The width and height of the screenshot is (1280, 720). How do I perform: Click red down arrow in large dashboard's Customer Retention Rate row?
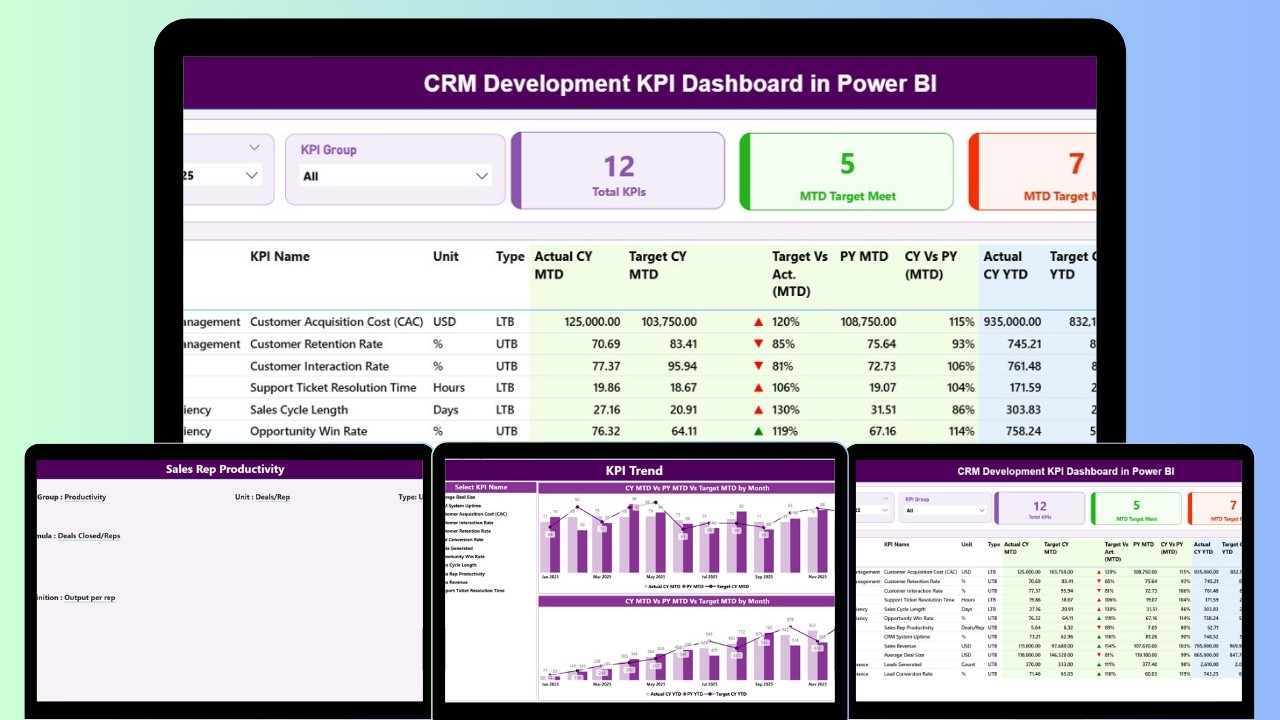(758, 344)
